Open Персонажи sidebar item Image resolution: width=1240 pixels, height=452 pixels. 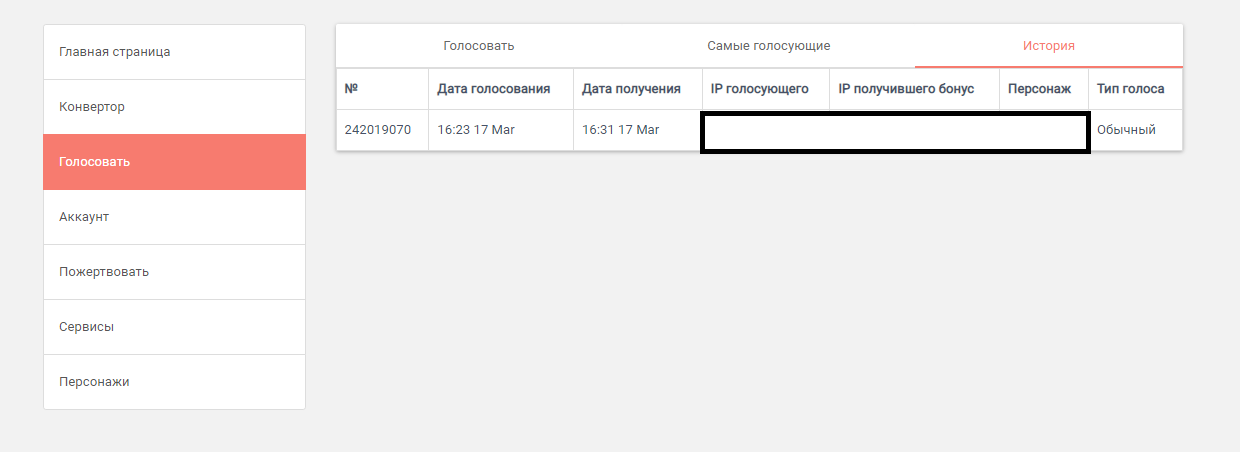(x=174, y=382)
